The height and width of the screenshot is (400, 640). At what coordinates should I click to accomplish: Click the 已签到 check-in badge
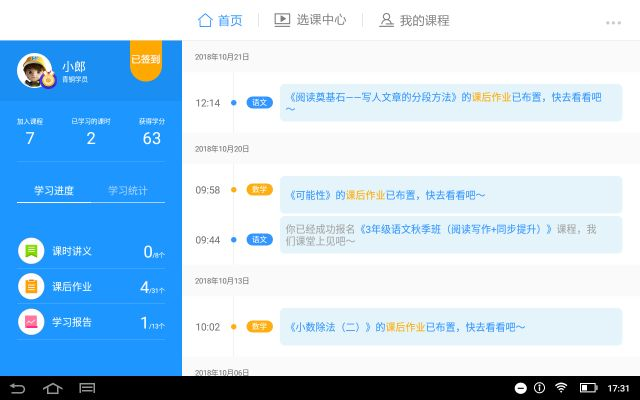coord(146,60)
